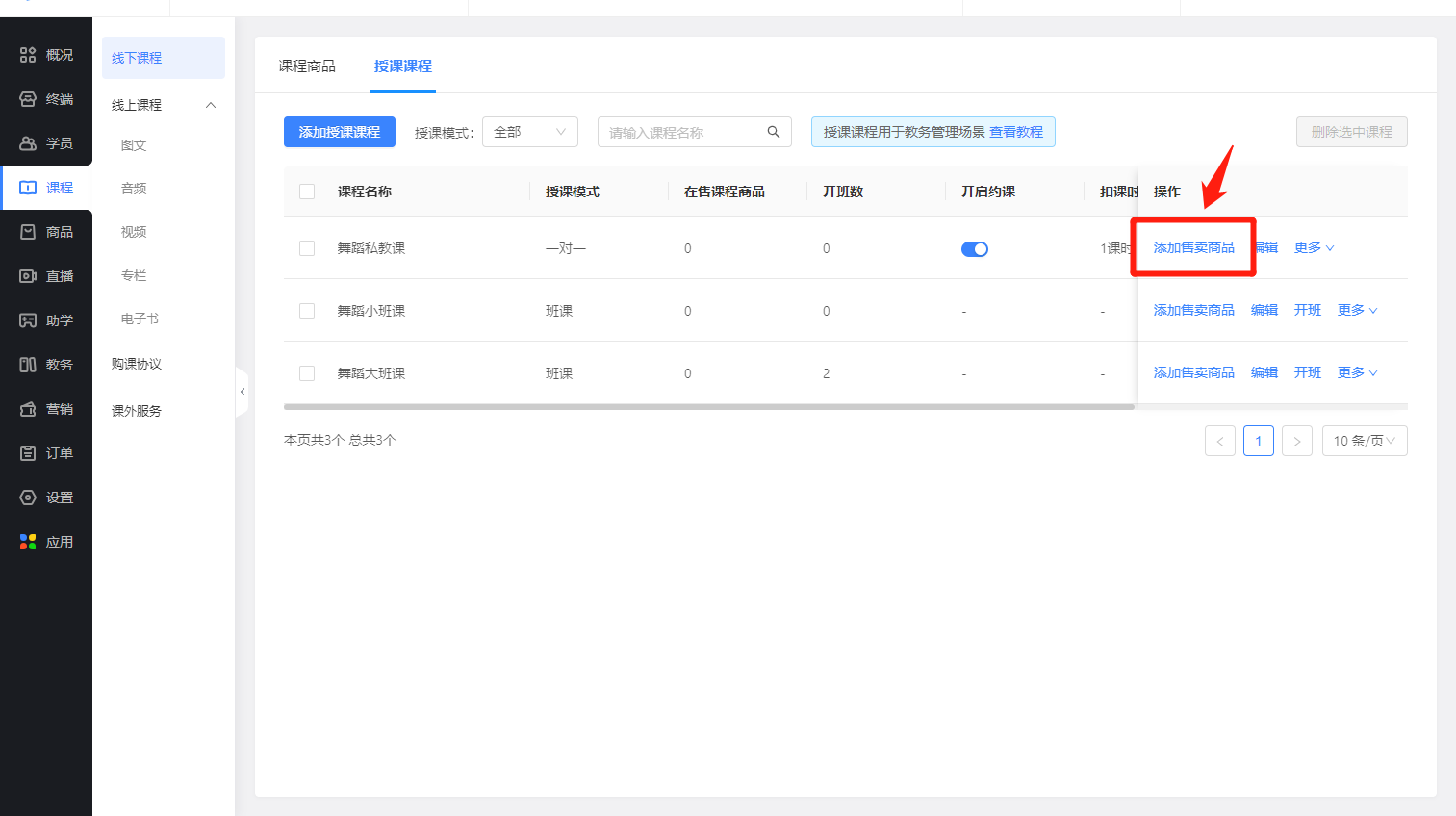Click the table's horizontal scrollbar
1456x816 pixels.
709,407
